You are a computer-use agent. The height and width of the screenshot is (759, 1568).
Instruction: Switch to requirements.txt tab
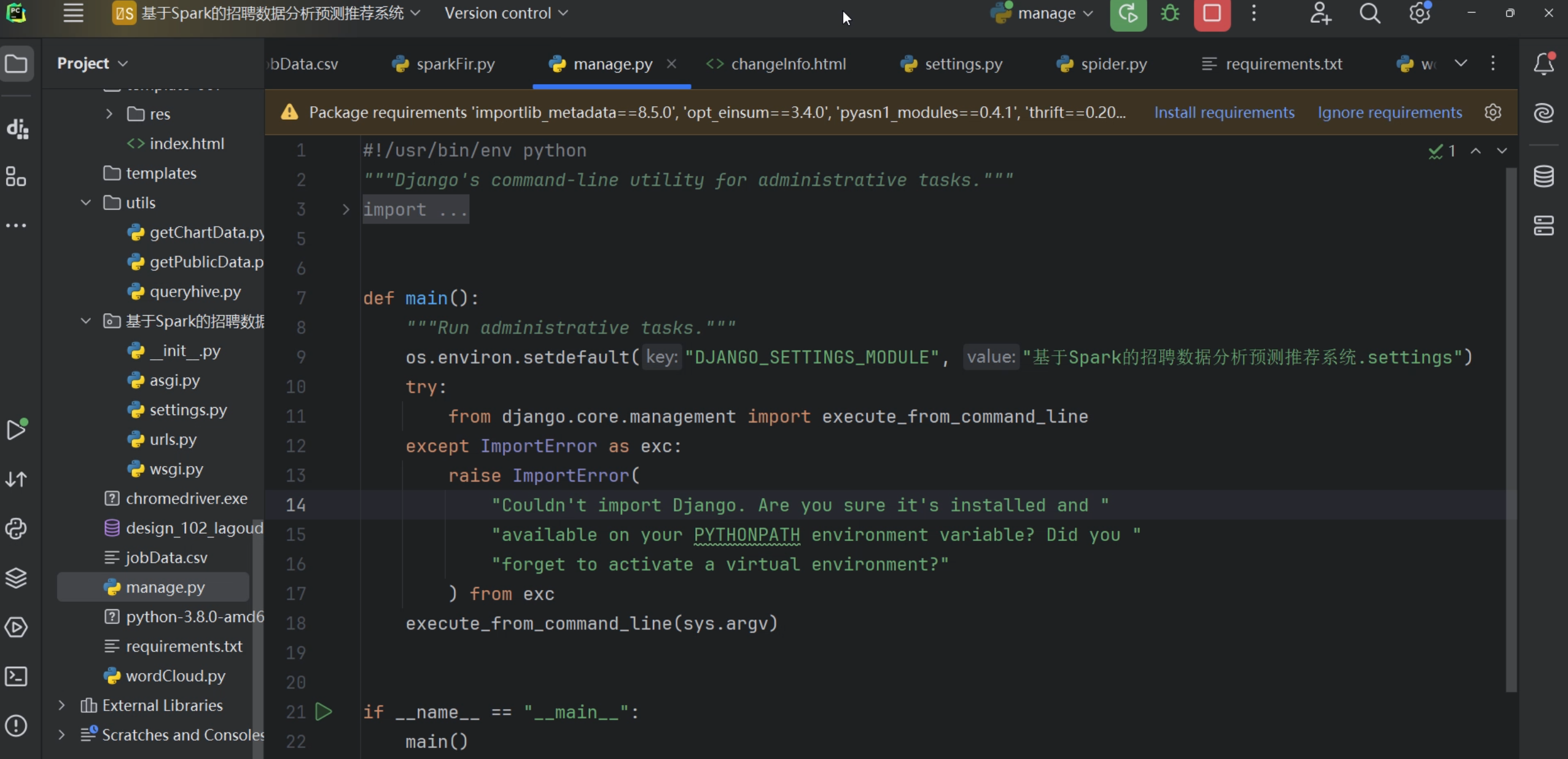click(1272, 64)
